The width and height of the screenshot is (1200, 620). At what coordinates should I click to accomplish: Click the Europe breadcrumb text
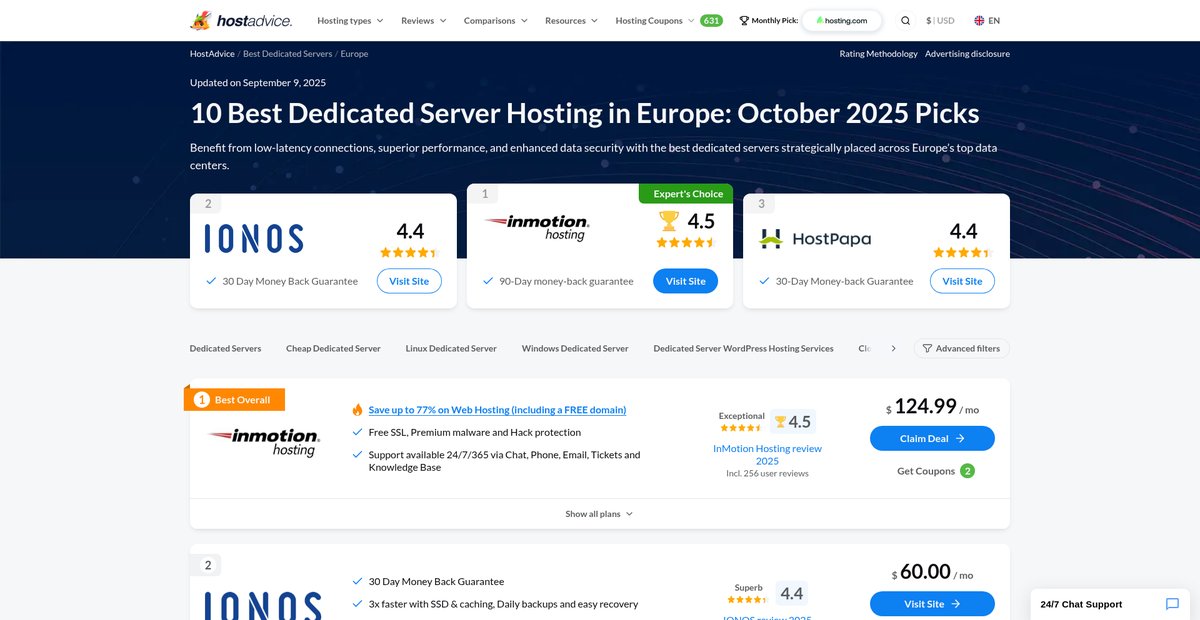tap(354, 54)
